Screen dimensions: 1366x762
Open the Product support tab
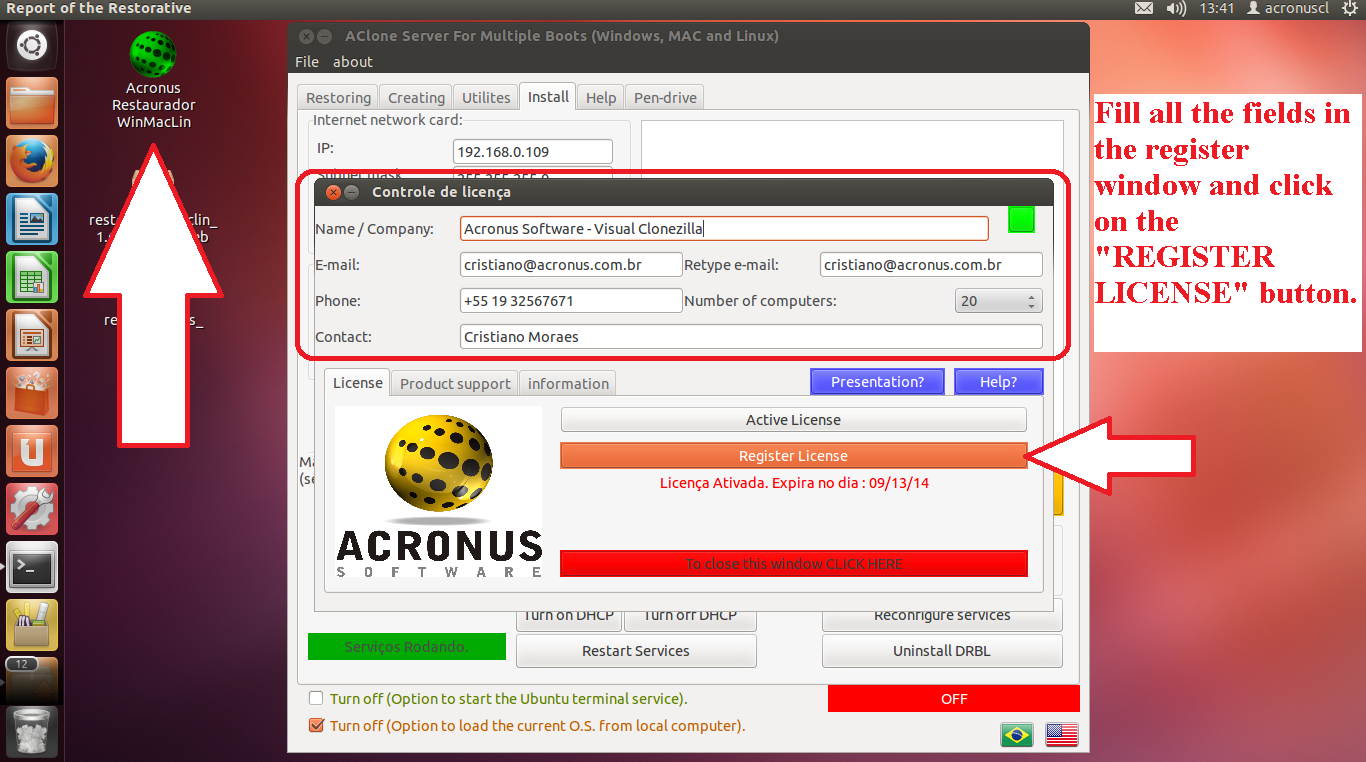pyautogui.click(x=456, y=384)
